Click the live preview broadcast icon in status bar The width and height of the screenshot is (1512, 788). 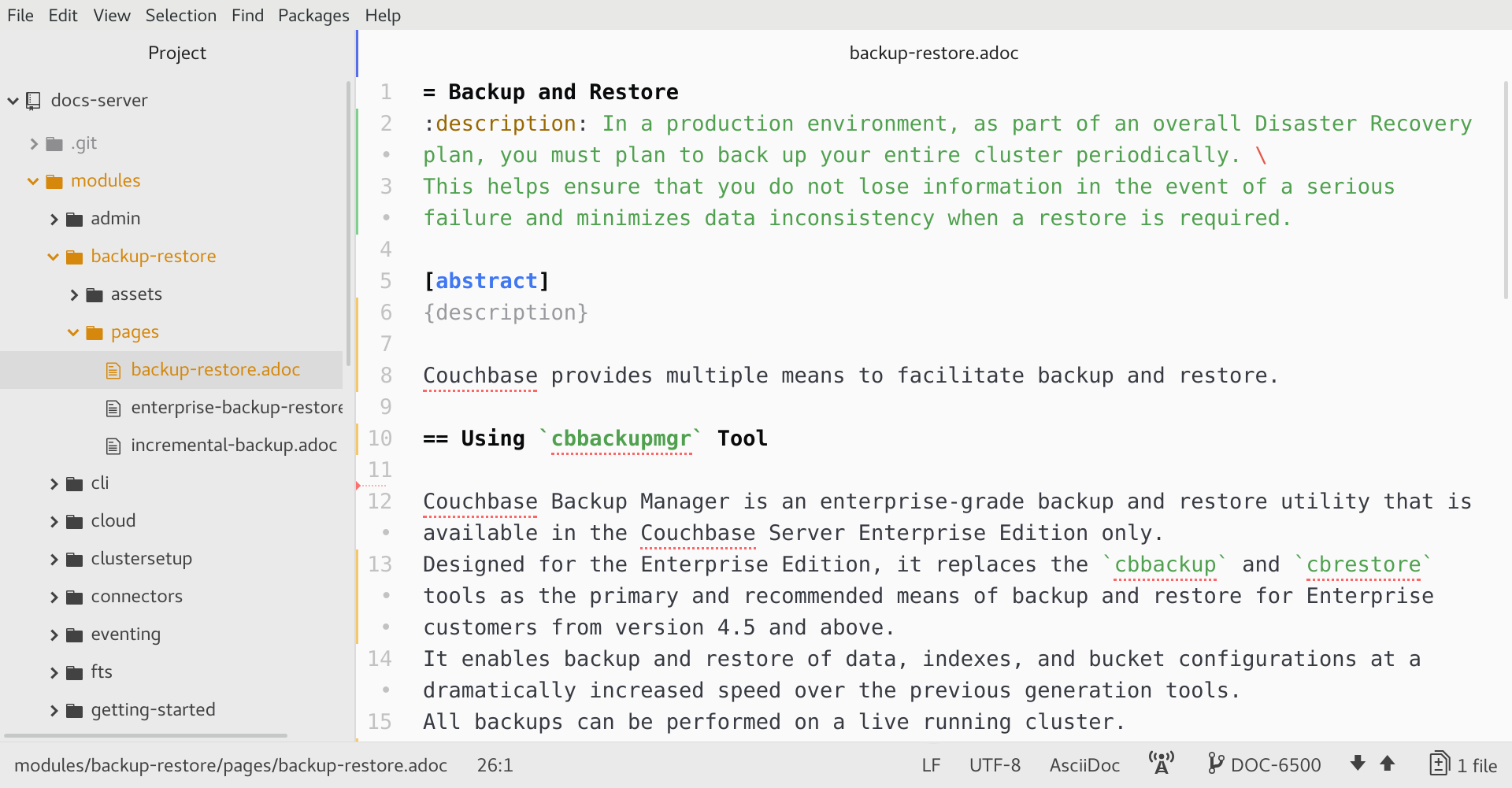1161,764
